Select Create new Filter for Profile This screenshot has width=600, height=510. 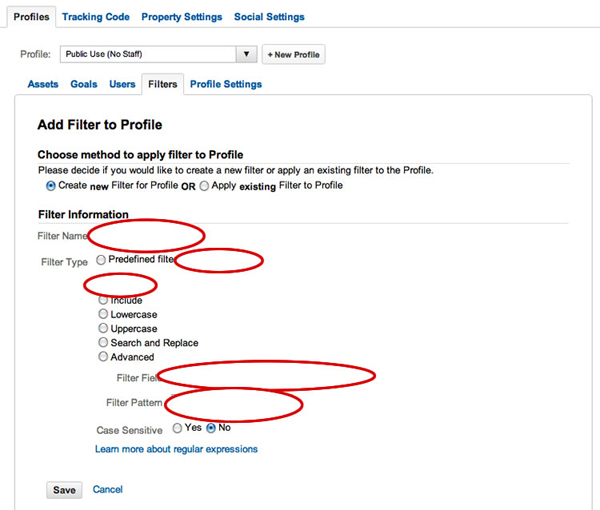coord(51,186)
